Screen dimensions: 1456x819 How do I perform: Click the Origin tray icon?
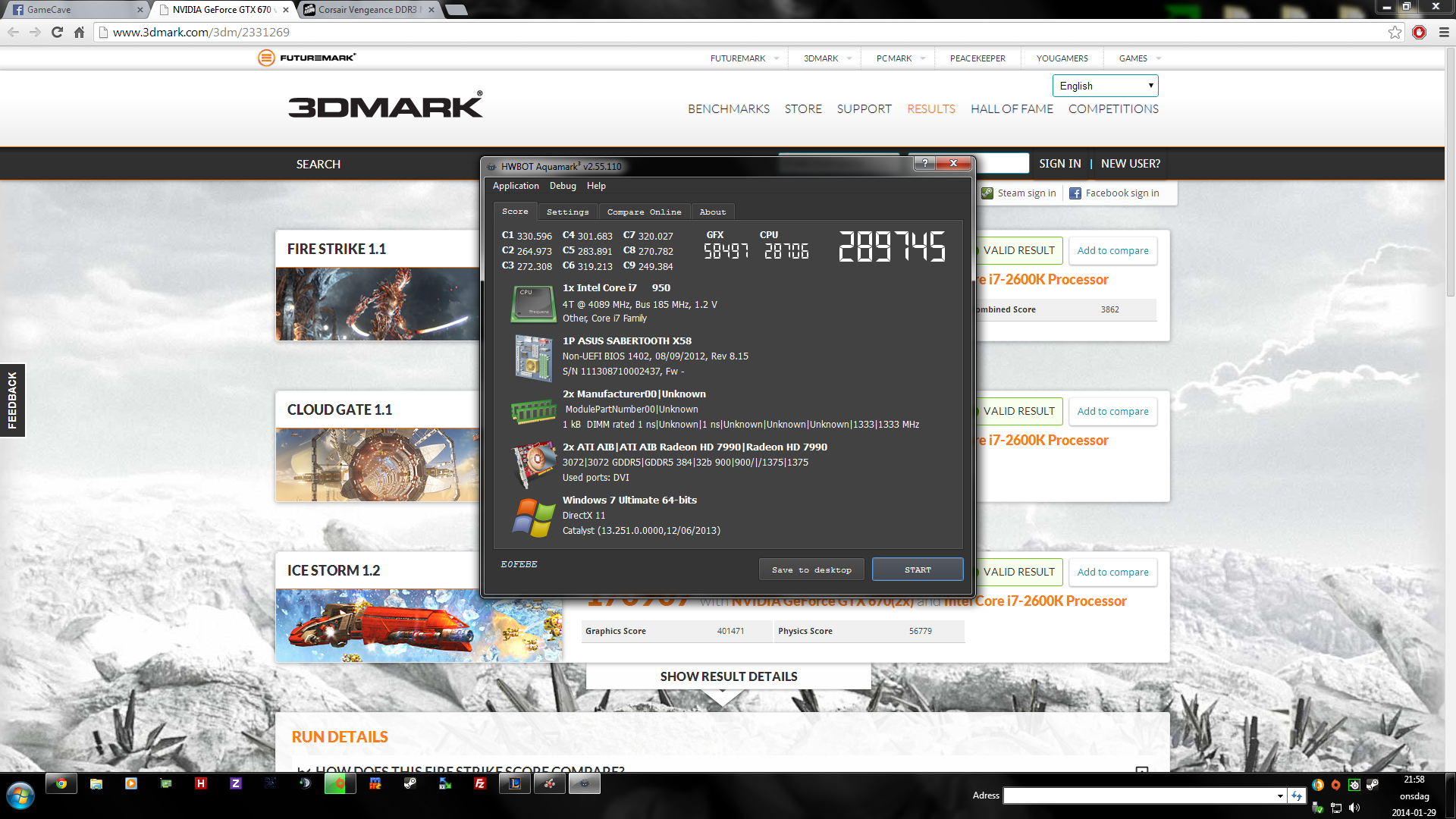(x=1335, y=785)
